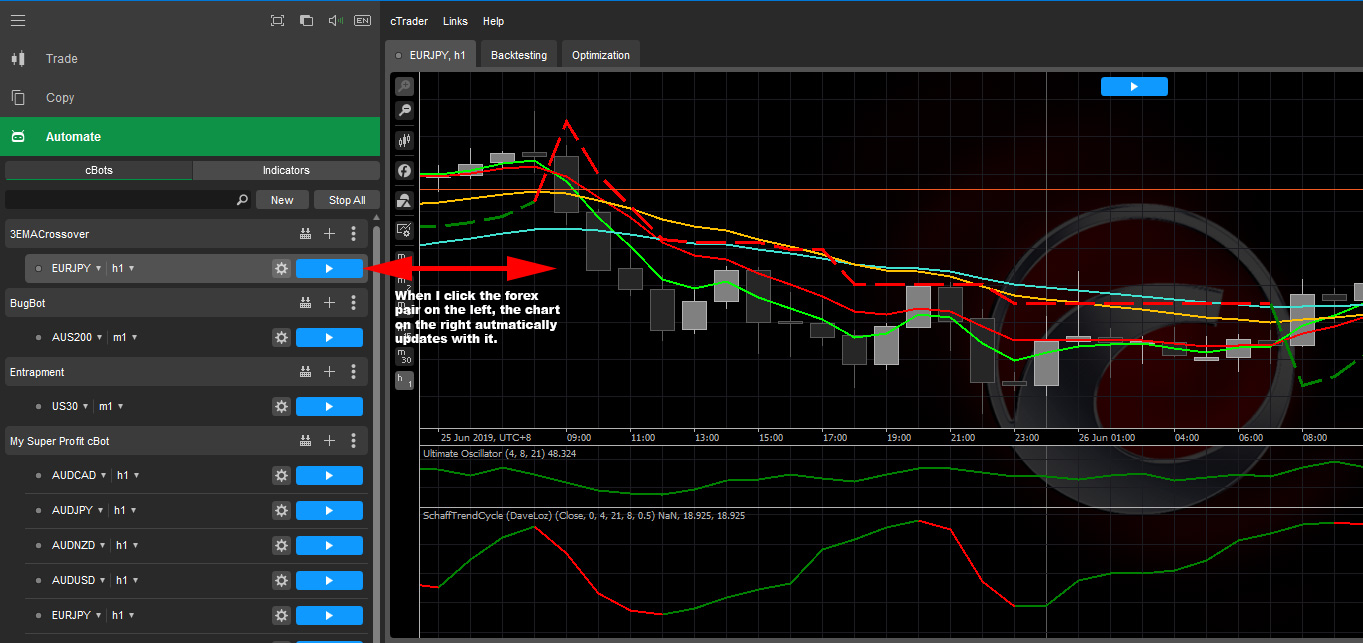Viewport: 1363px width, 643px height.
Task: Open the Links menu
Action: [455, 21]
